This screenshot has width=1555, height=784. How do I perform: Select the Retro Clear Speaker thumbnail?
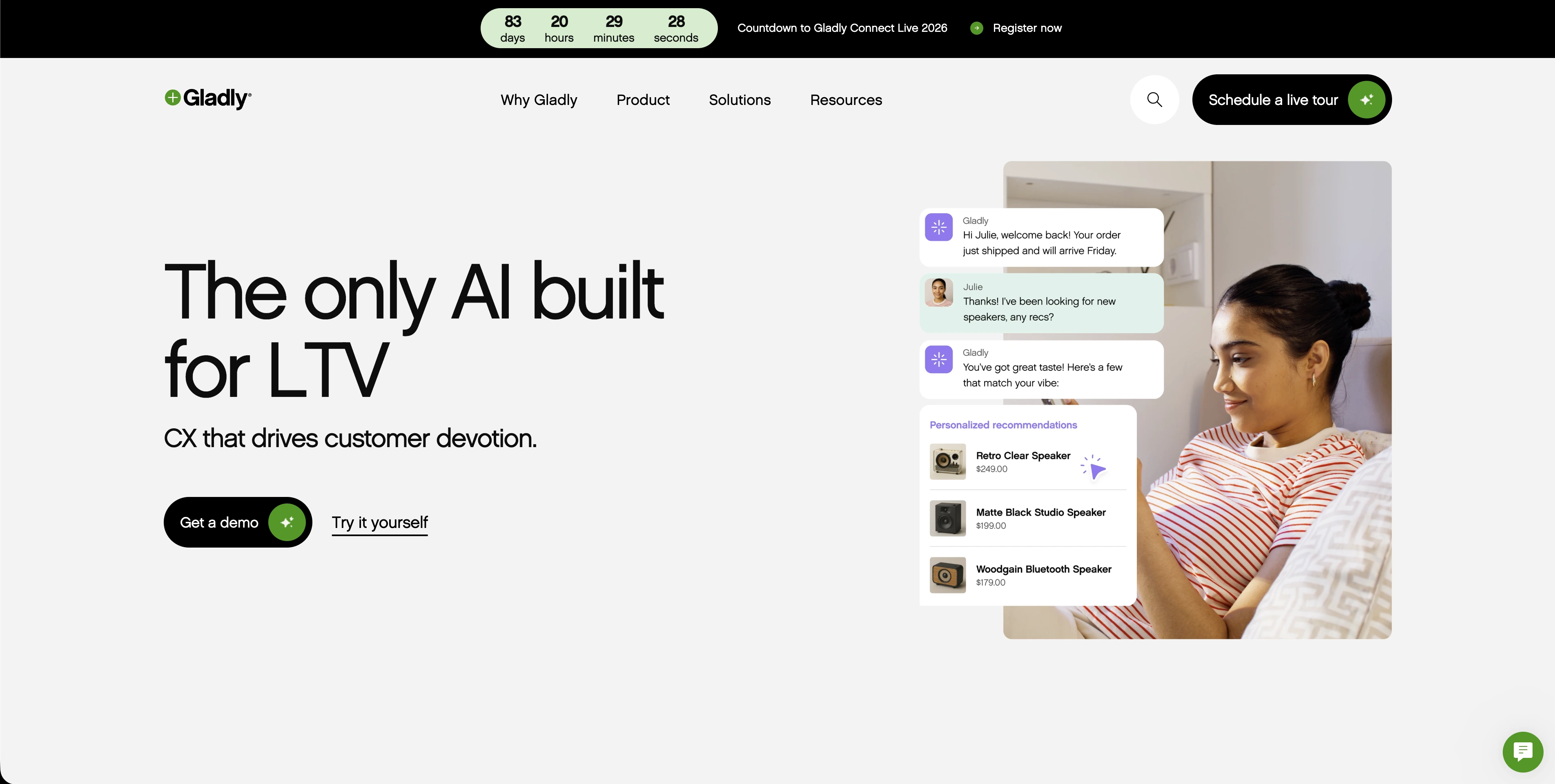(x=947, y=462)
